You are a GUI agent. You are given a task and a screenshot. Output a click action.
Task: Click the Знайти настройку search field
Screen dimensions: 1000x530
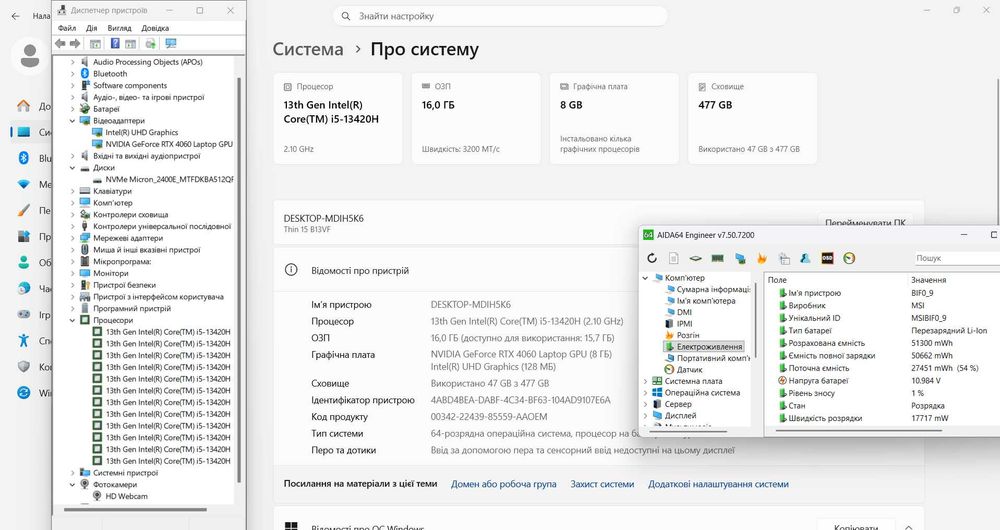(x=500, y=16)
